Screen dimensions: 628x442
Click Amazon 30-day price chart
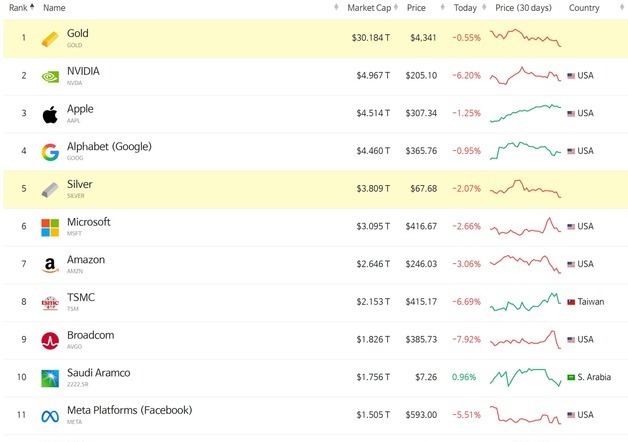pyautogui.click(x=525, y=264)
